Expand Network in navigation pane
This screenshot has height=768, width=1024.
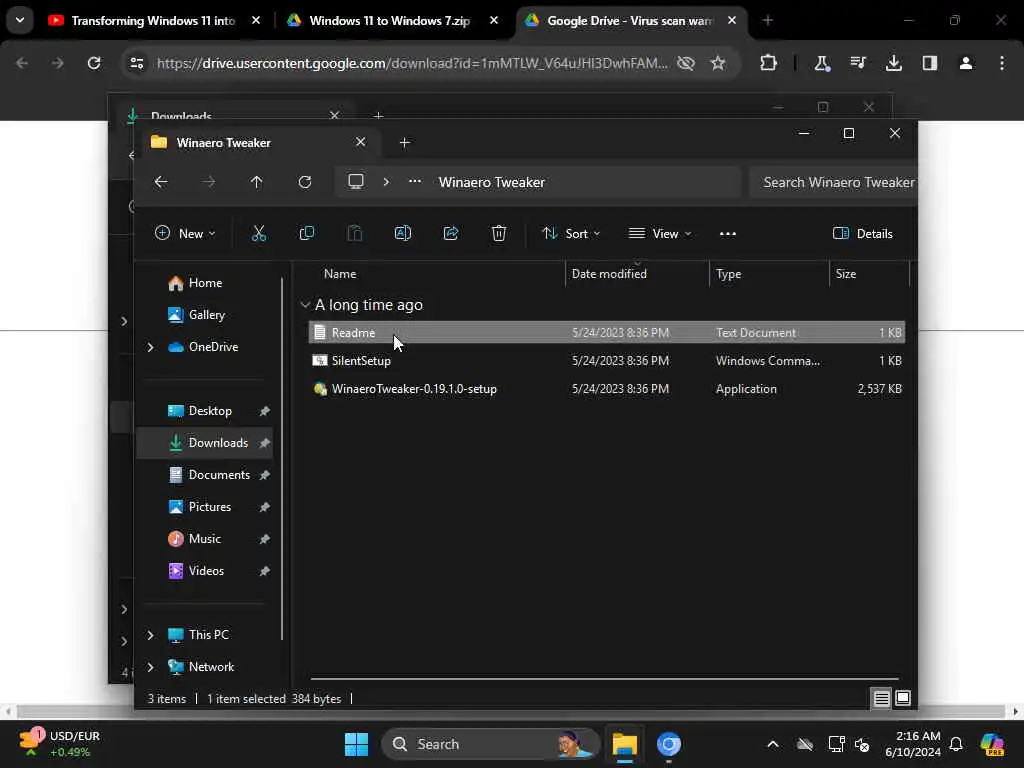coord(150,667)
